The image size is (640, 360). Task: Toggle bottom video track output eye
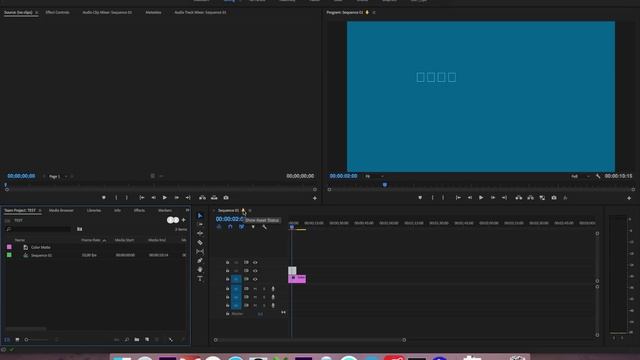click(x=255, y=279)
